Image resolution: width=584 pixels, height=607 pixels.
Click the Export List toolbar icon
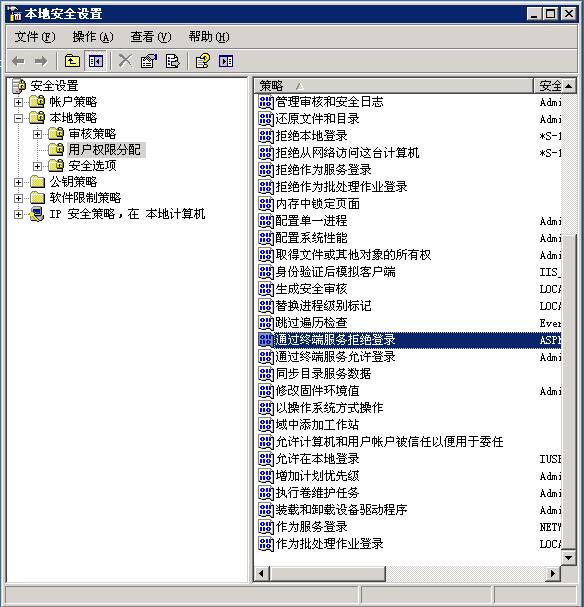[173, 61]
